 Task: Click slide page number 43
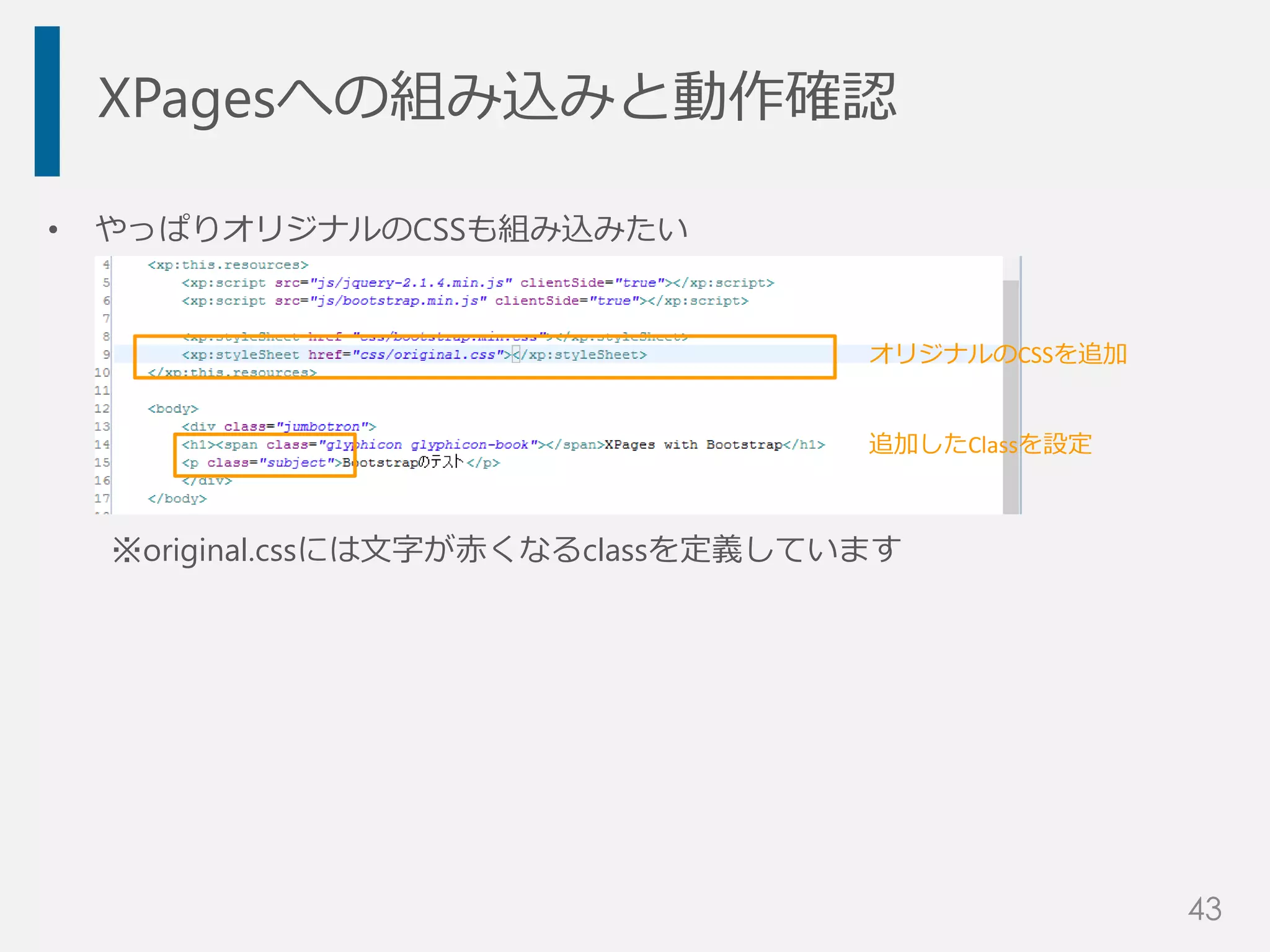1204,909
